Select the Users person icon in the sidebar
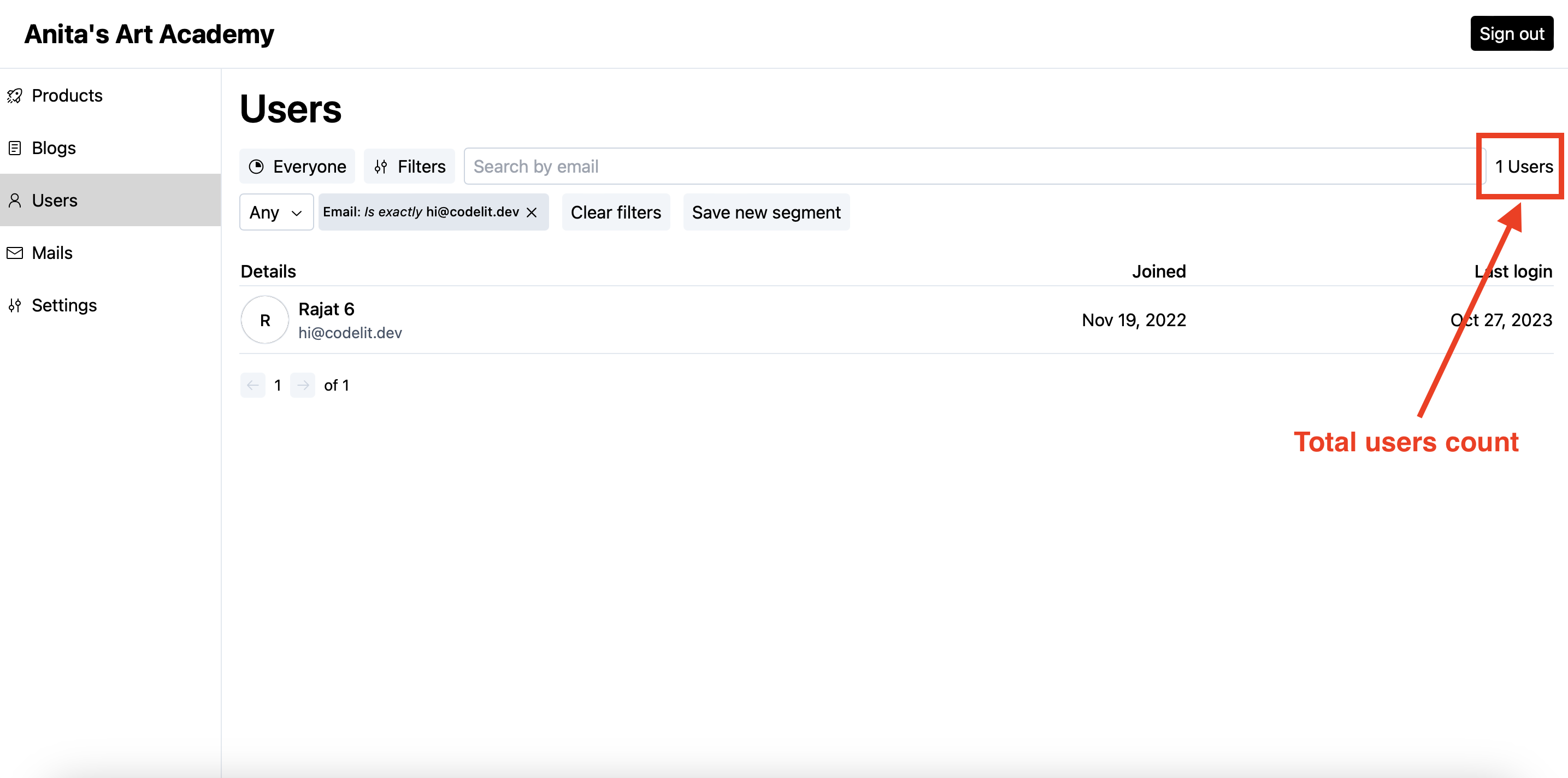 (15, 201)
